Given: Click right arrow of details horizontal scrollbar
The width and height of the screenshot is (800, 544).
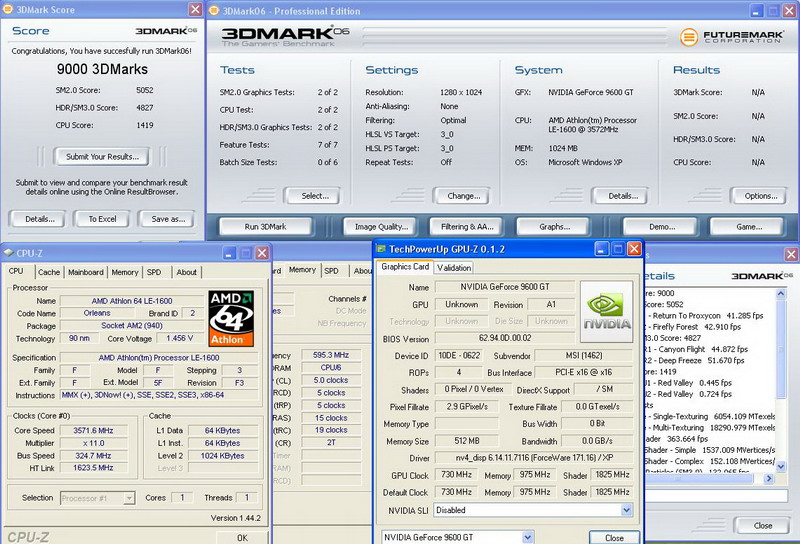Looking at the screenshot, I should pyautogui.click(x=769, y=479).
